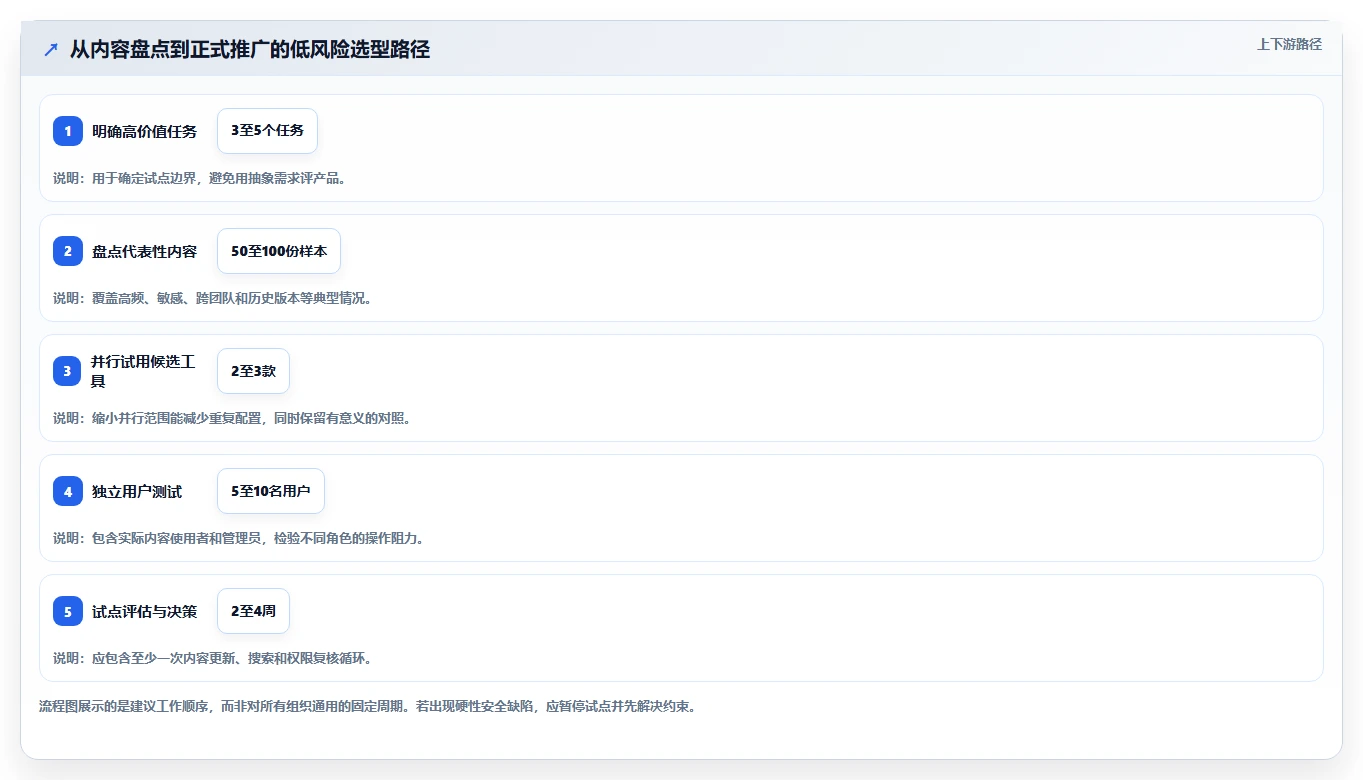Click the step 4 number badge
Screen dimensions: 1363x780
click(x=68, y=491)
